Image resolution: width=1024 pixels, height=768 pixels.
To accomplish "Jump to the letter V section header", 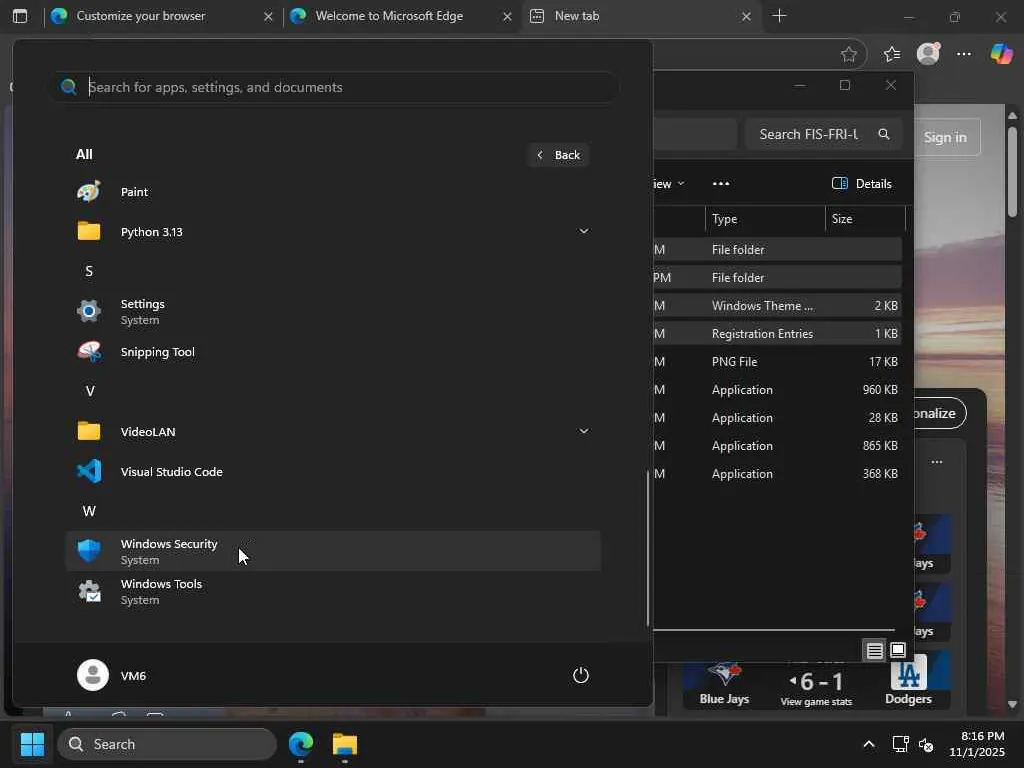I will tap(90, 391).
